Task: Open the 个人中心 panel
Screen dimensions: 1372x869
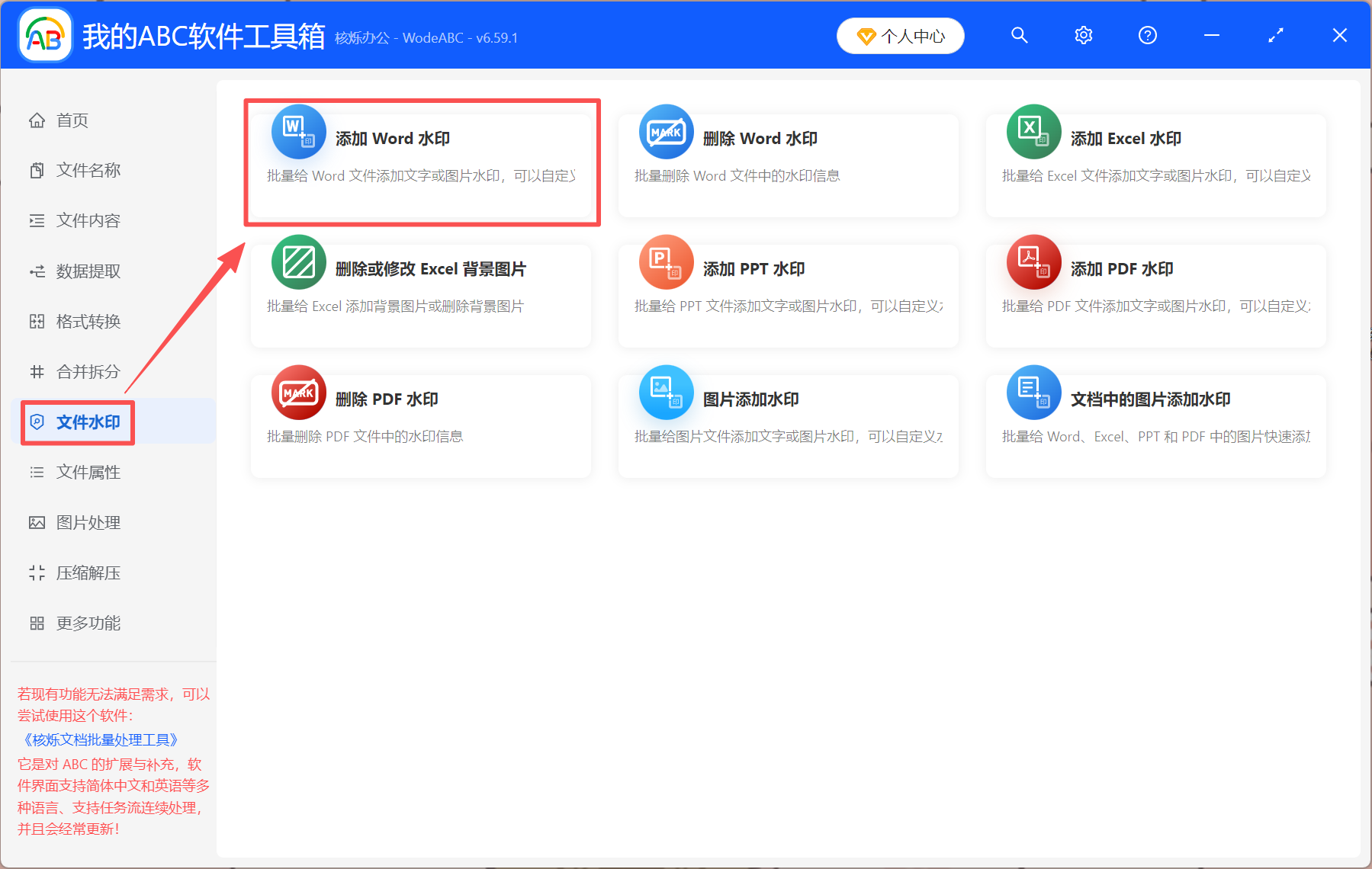Action: (x=901, y=35)
